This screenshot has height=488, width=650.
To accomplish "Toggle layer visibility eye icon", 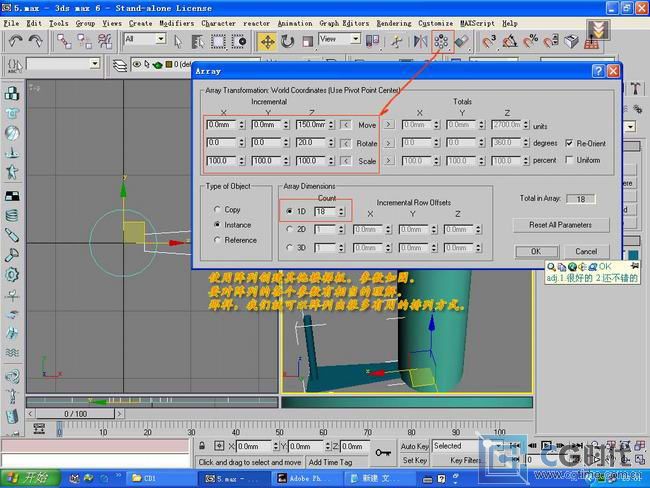I will pos(136,64).
